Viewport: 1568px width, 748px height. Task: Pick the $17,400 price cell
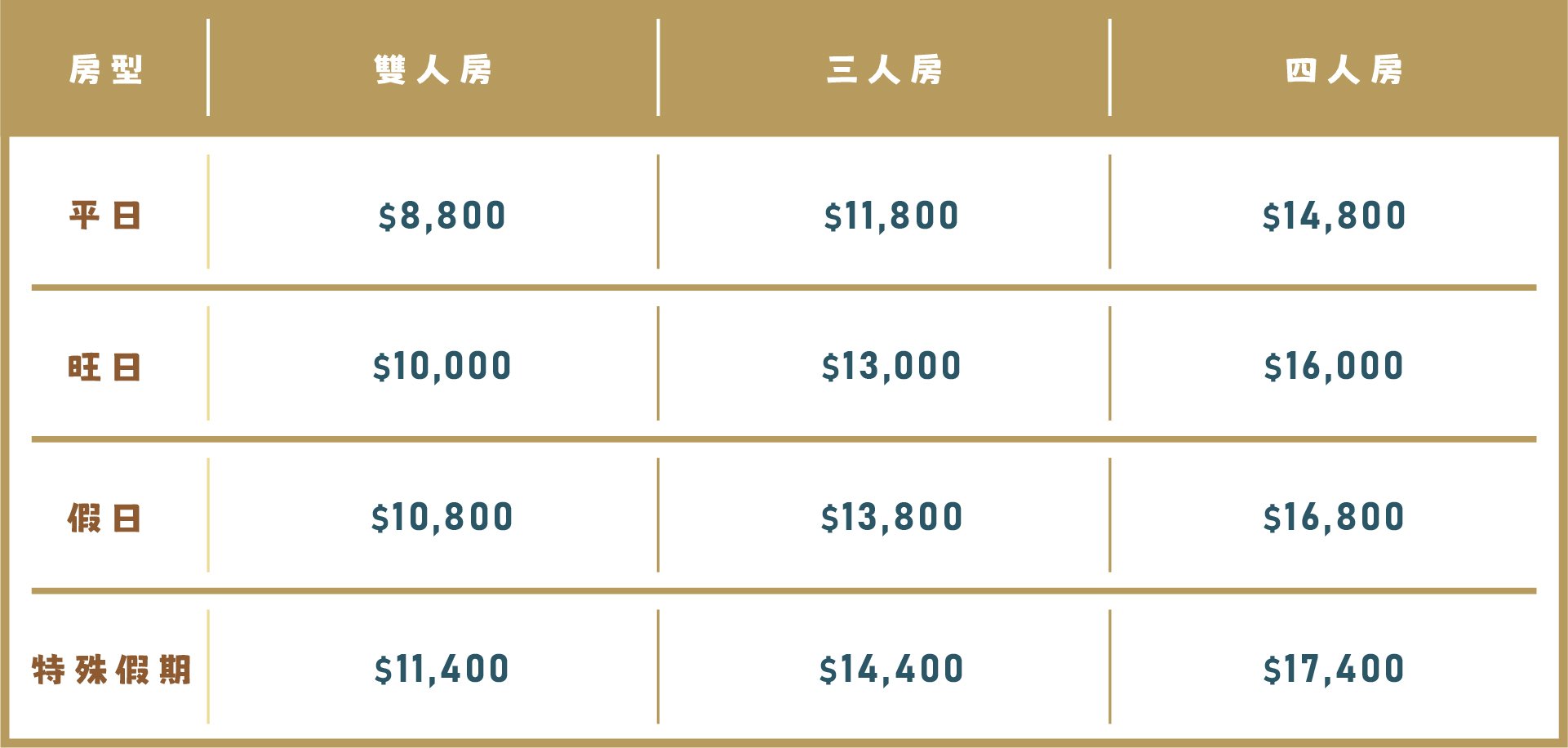click(1334, 670)
